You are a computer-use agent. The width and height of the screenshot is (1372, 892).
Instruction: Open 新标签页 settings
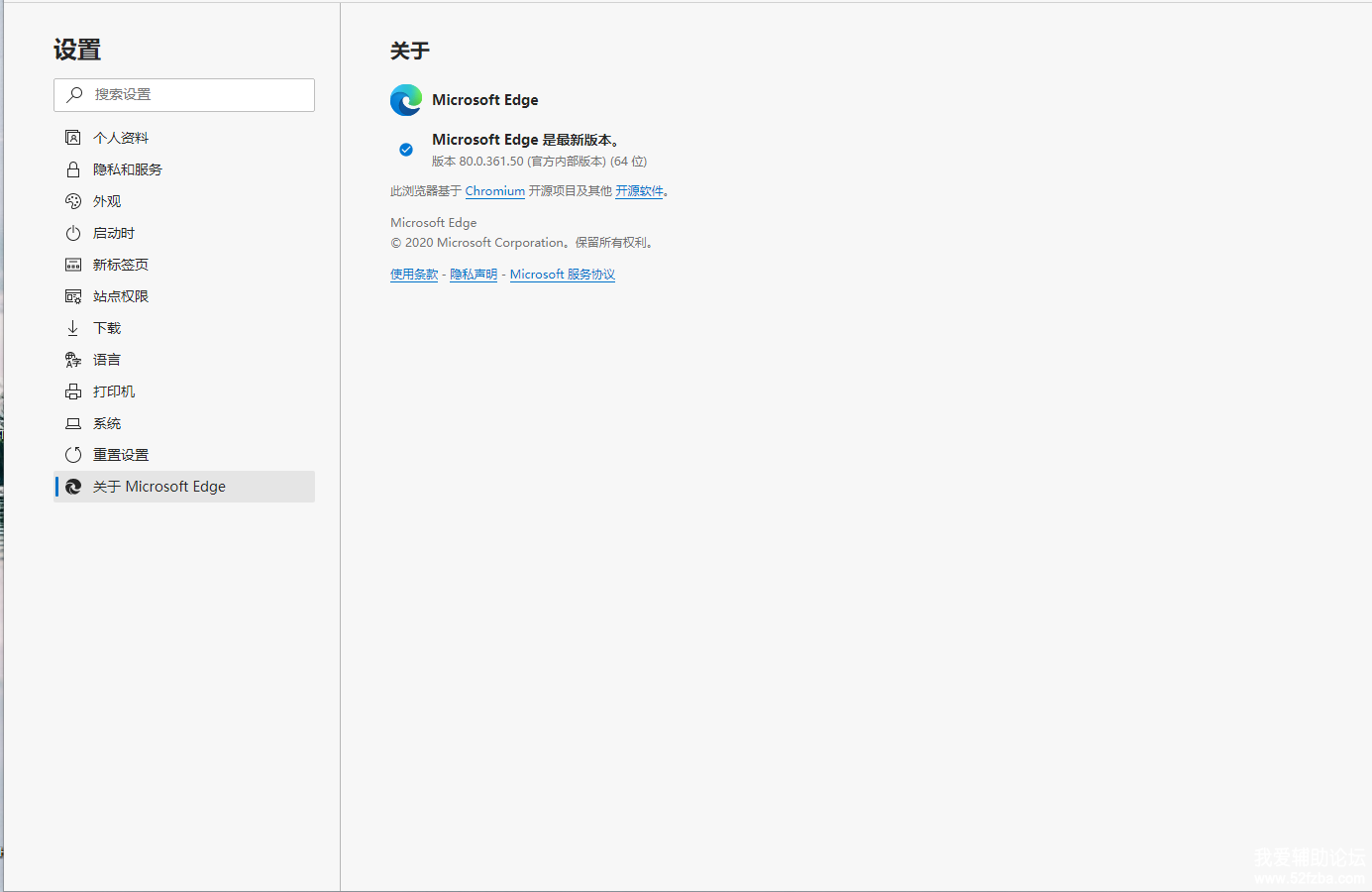(184, 265)
